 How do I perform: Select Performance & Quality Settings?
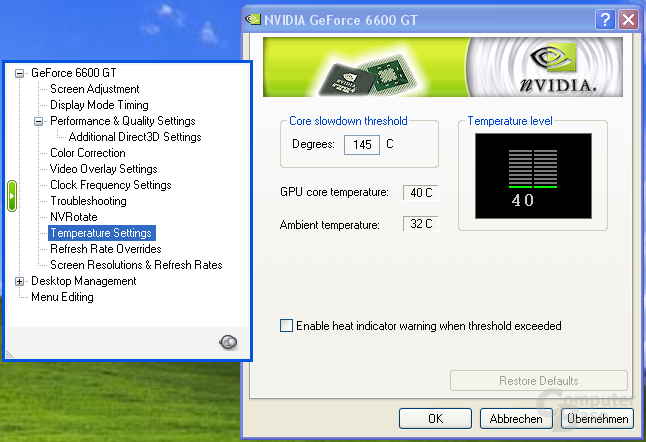[123, 121]
